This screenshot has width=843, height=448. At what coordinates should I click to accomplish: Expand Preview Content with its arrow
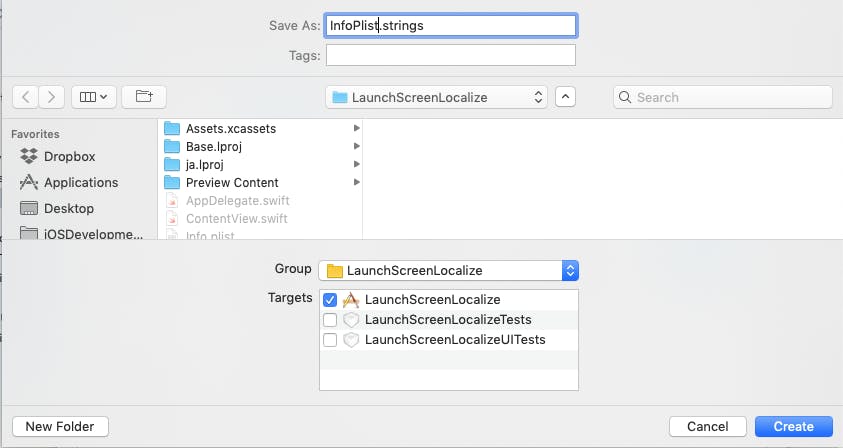(356, 182)
